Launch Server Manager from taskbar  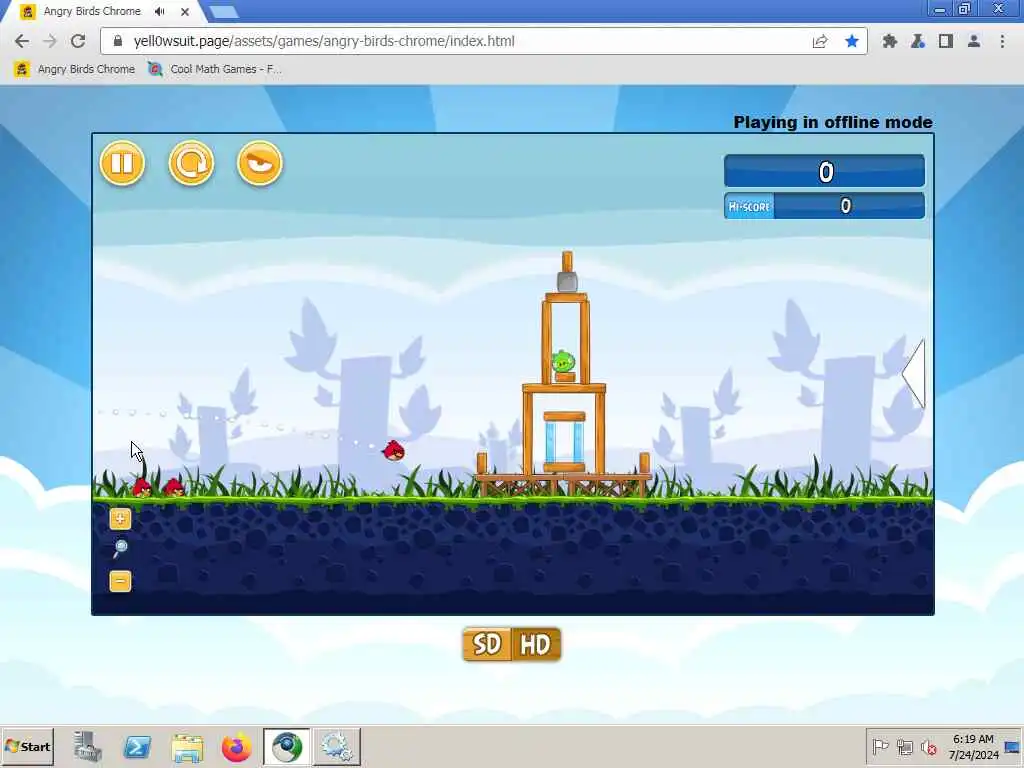[x=88, y=746]
